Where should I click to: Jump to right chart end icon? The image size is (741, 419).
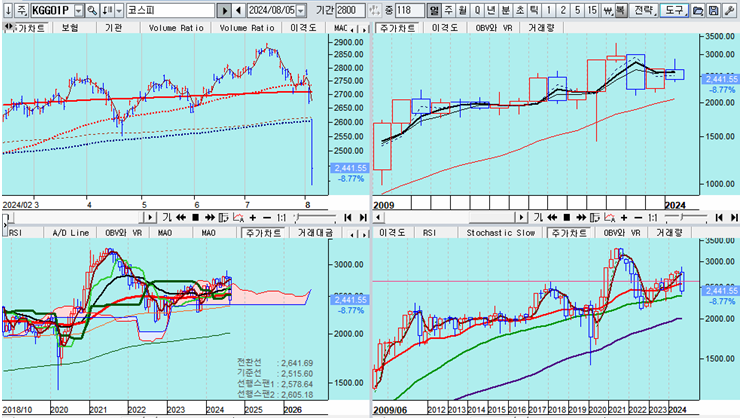(x=734, y=217)
